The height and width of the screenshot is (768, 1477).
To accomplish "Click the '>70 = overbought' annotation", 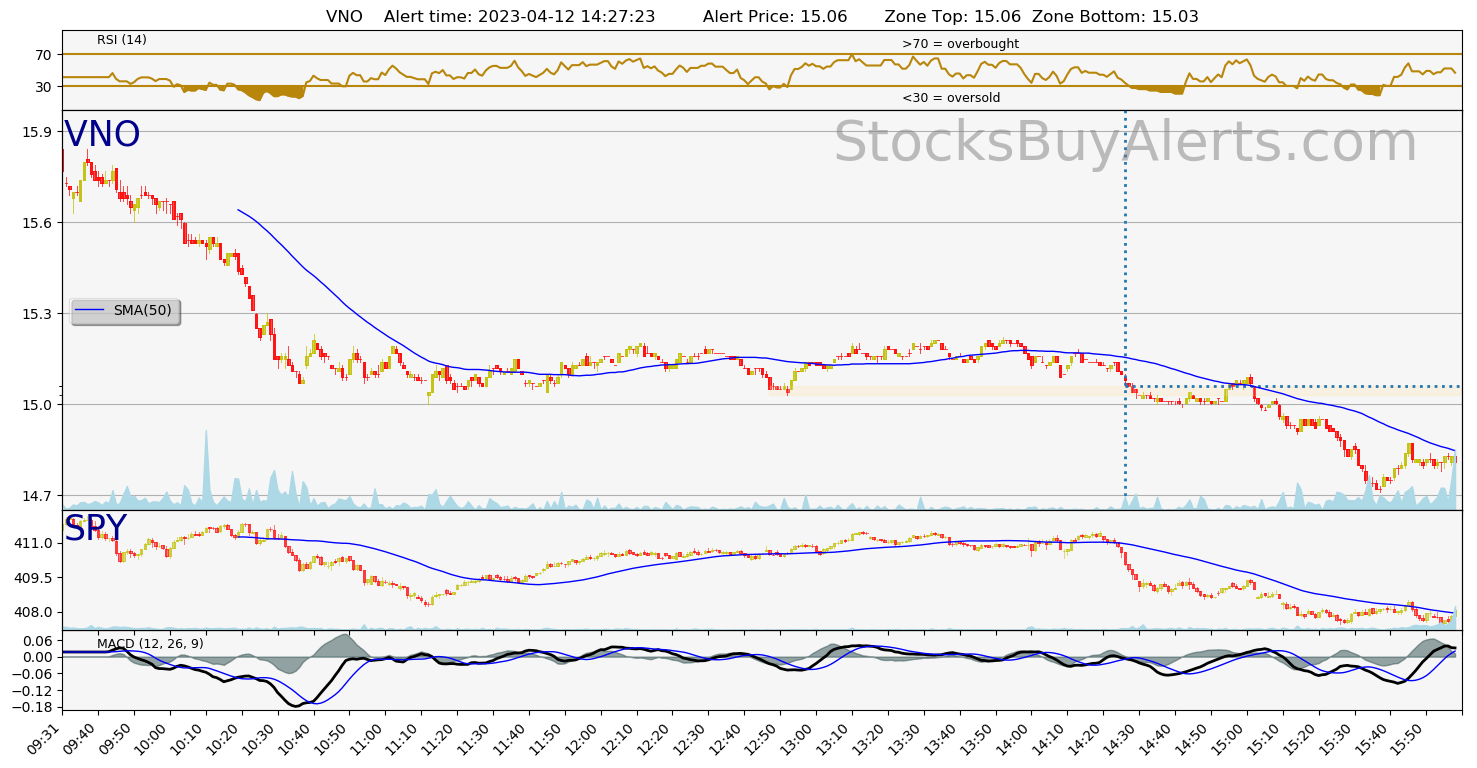I will click(x=960, y=44).
